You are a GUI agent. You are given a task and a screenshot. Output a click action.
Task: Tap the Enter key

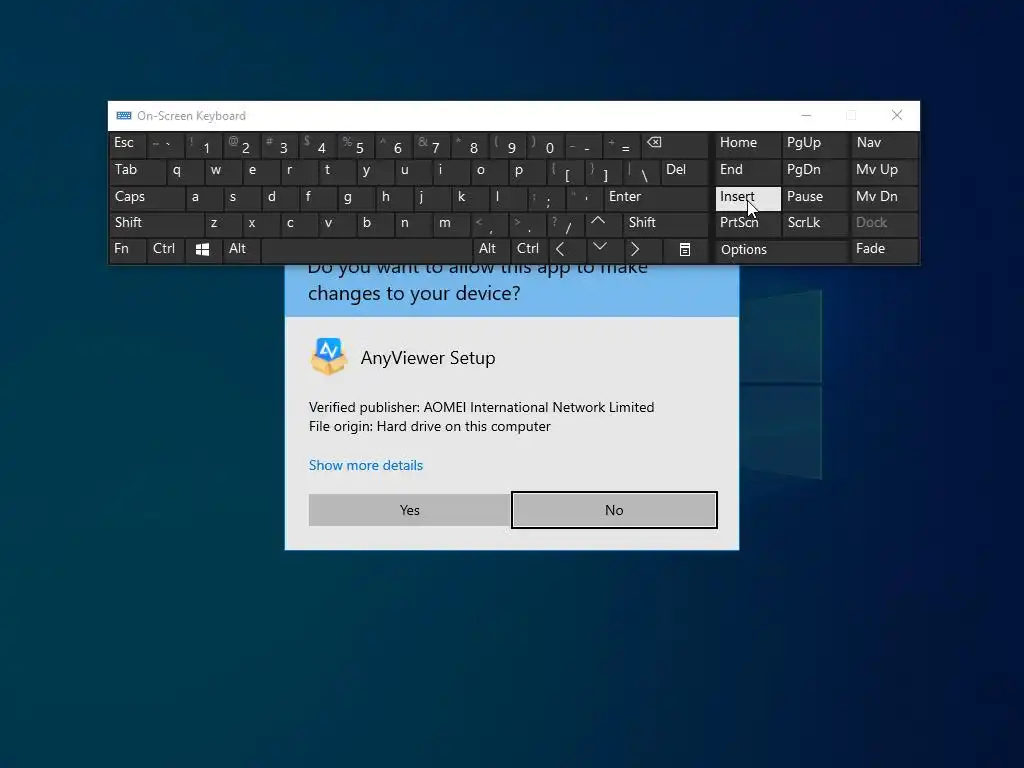(655, 197)
